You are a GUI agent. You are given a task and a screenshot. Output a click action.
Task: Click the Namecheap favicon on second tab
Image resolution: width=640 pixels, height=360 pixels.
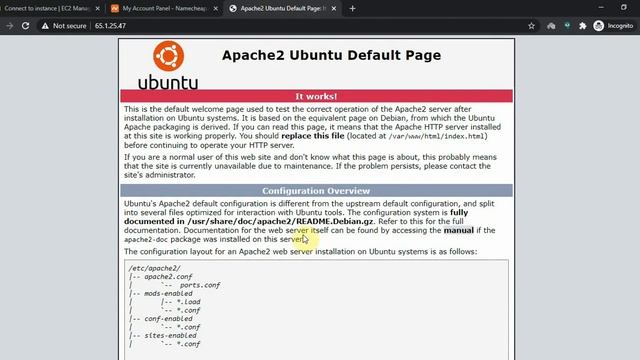[115, 8]
